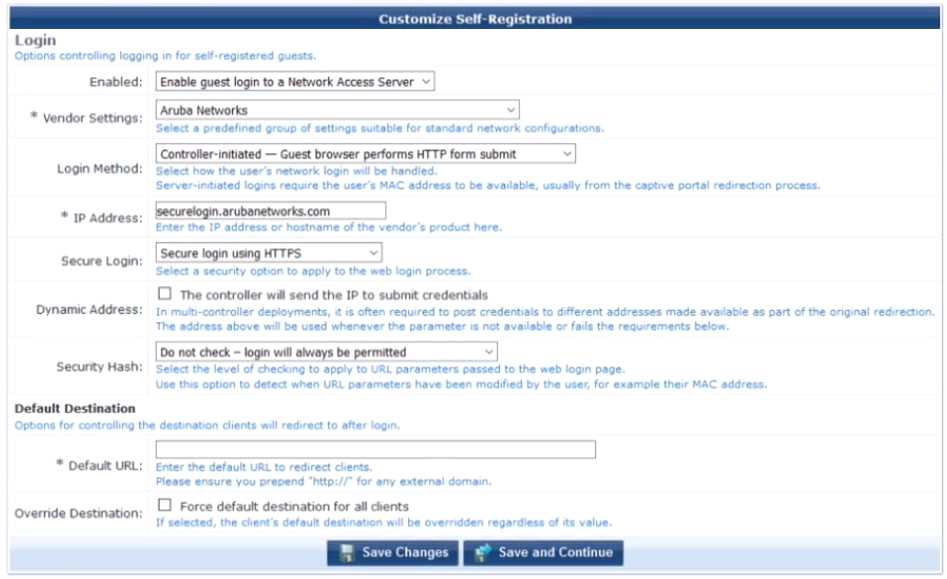Click the 'Force default destination for all clients' label
Screen dimensions: 947x579
pyautogui.click(x=294, y=506)
